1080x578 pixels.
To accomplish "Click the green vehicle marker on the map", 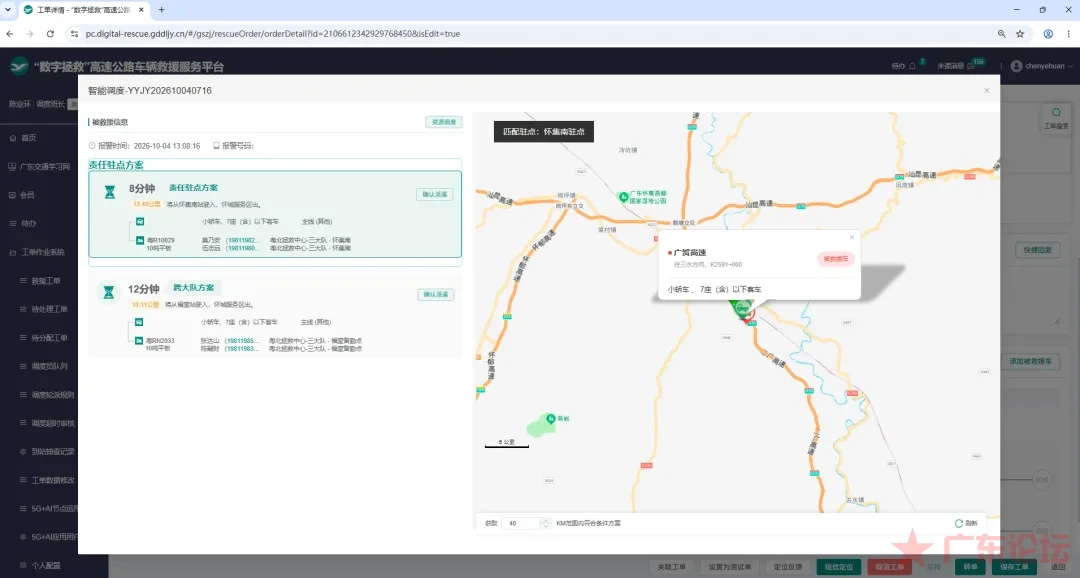I will (741, 309).
